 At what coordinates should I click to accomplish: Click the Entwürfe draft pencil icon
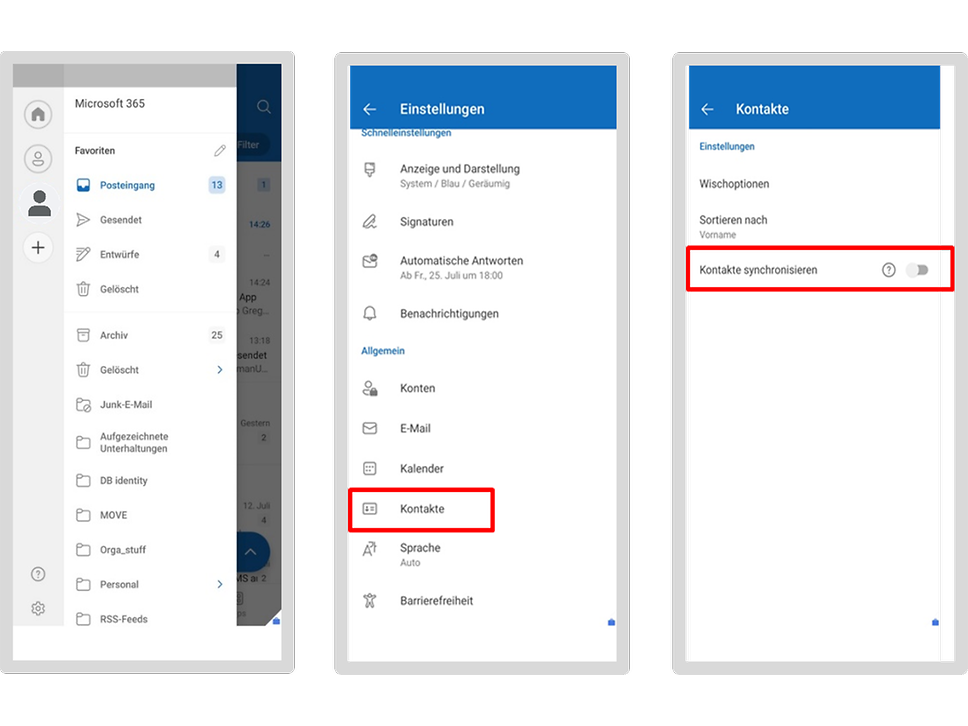point(83,254)
